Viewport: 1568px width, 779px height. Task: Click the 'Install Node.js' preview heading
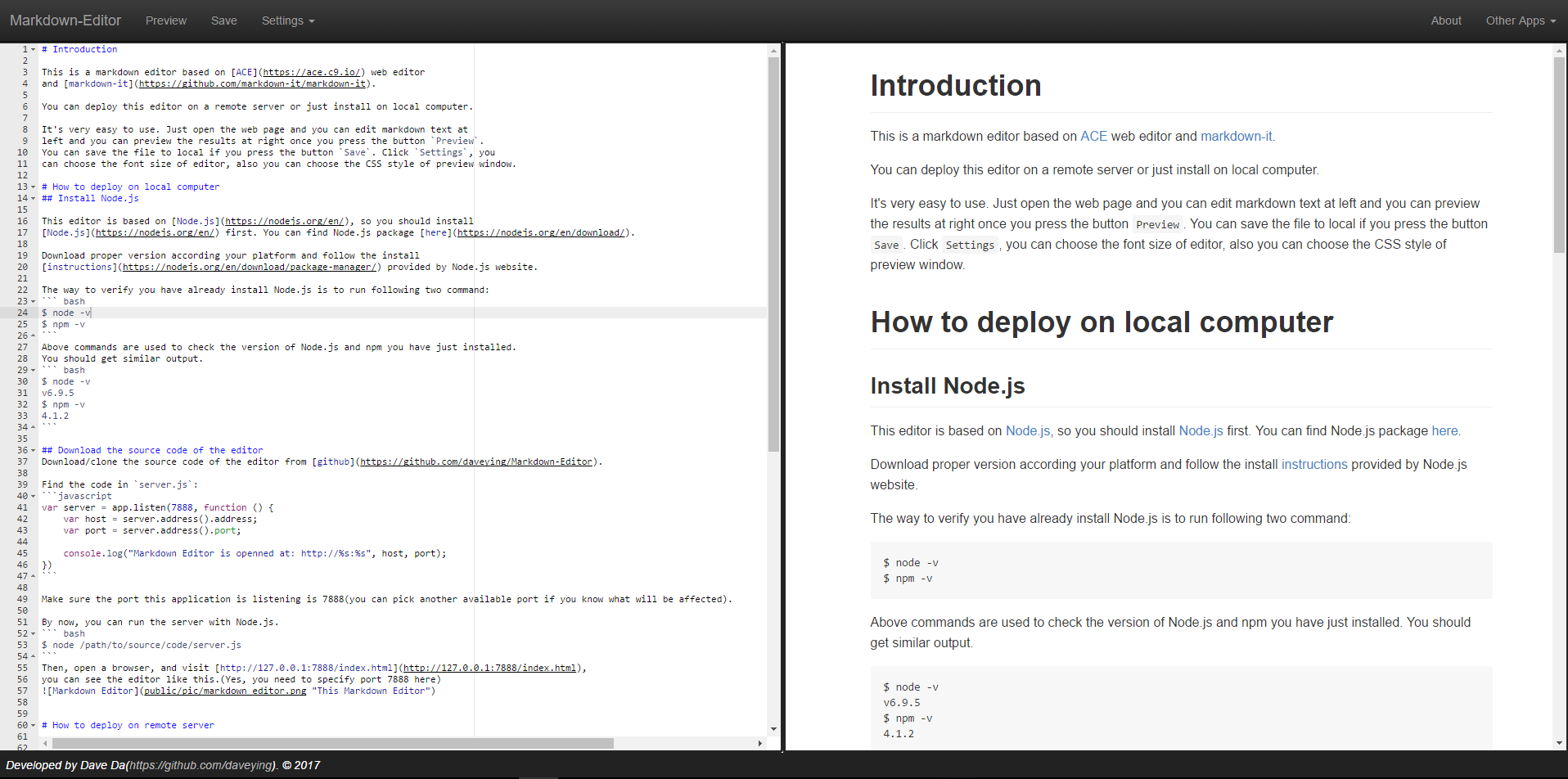coord(948,385)
